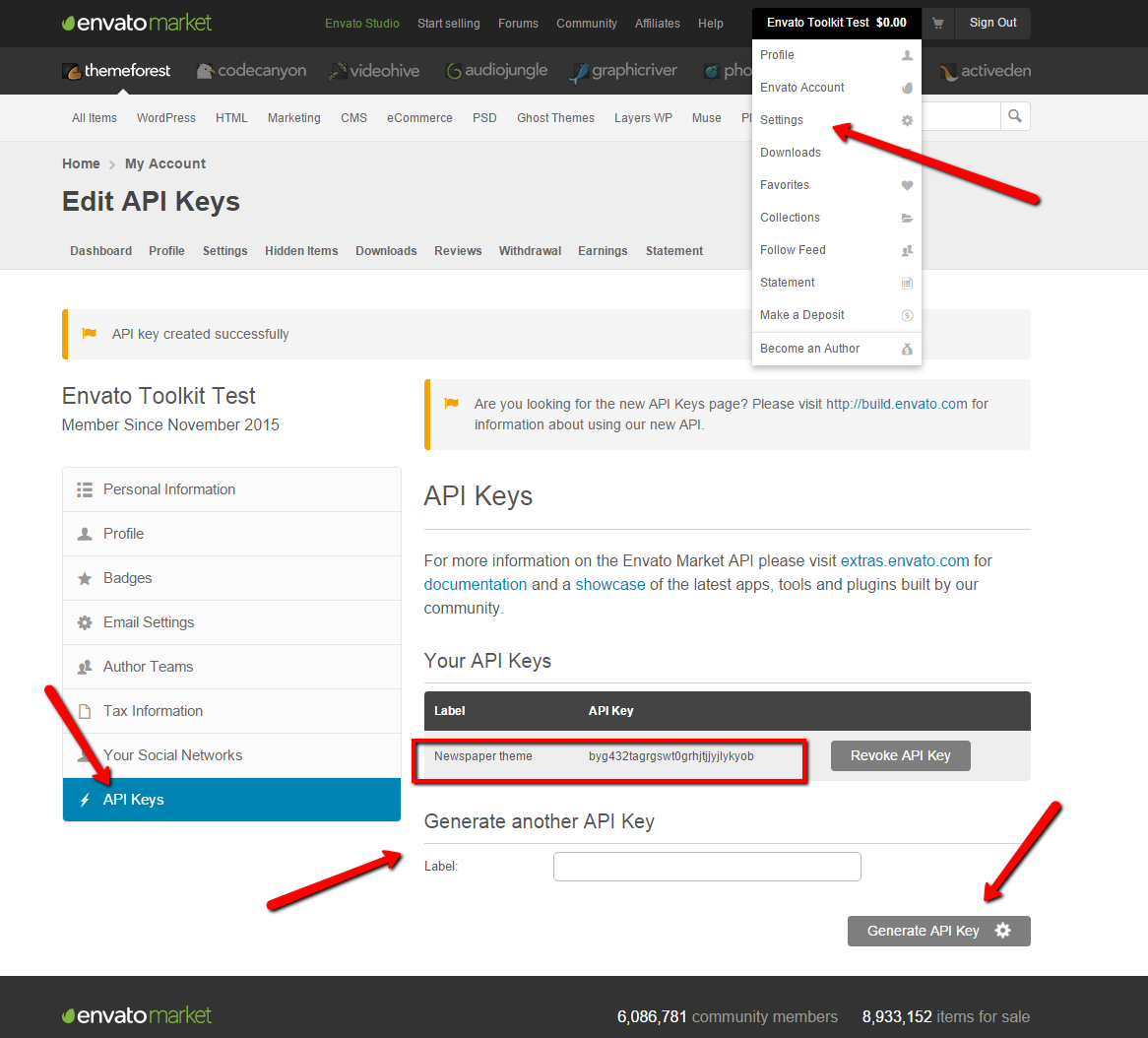Click the search magnifier icon
The image size is (1148, 1038).
click(1015, 116)
